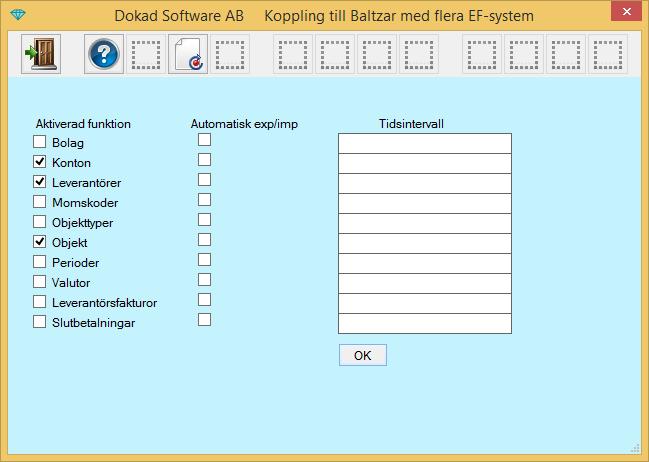
Task: Click Tidsintervall field for Objekttyper row
Action: [x=425, y=224]
